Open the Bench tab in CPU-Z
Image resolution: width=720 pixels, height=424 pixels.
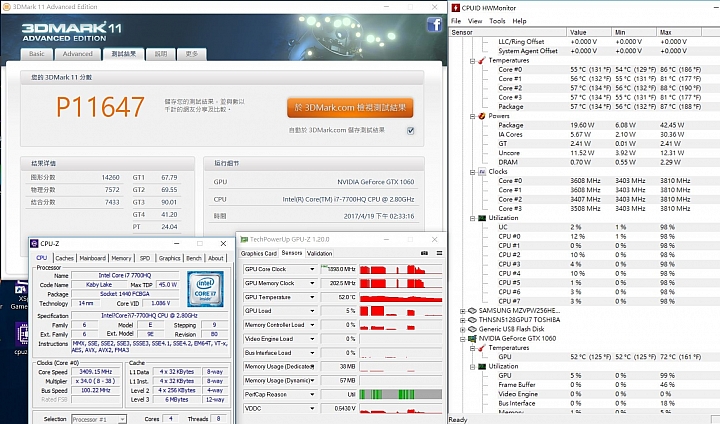coord(194,258)
